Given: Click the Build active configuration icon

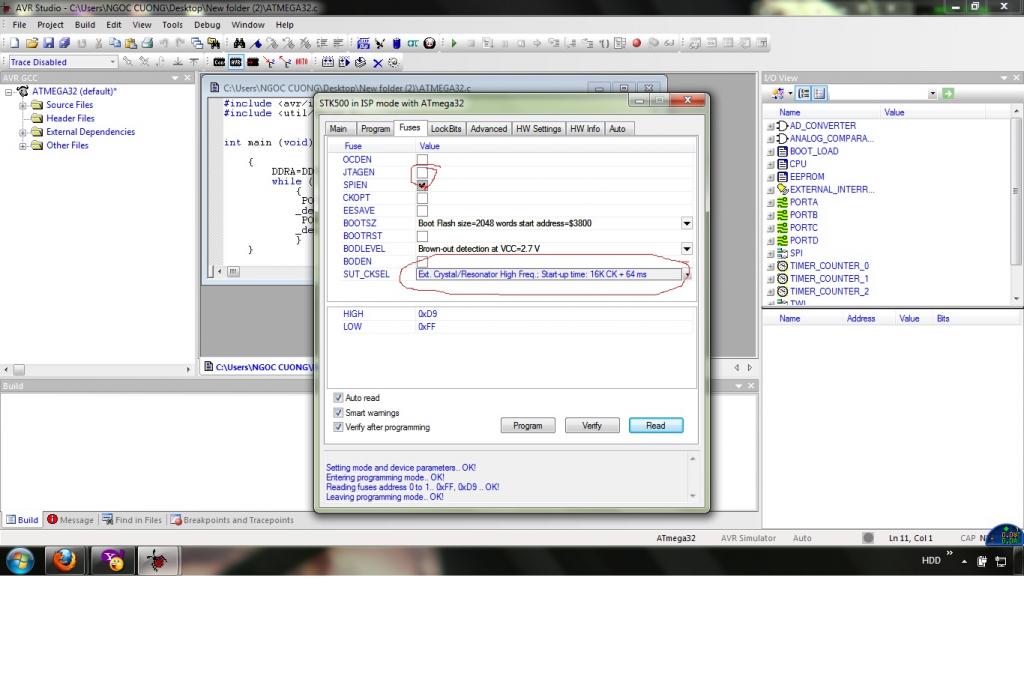Looking at the screenshot, I should (327, 62).
